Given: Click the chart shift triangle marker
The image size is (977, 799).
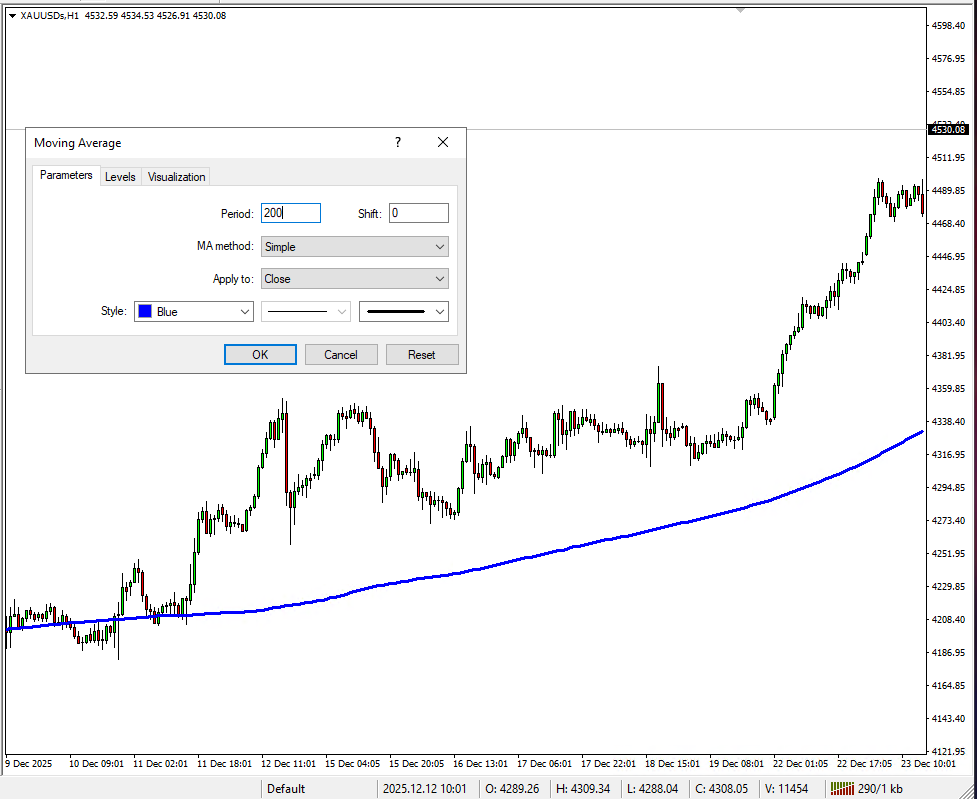Looking at the screenshot, I should tap(740, 9).
